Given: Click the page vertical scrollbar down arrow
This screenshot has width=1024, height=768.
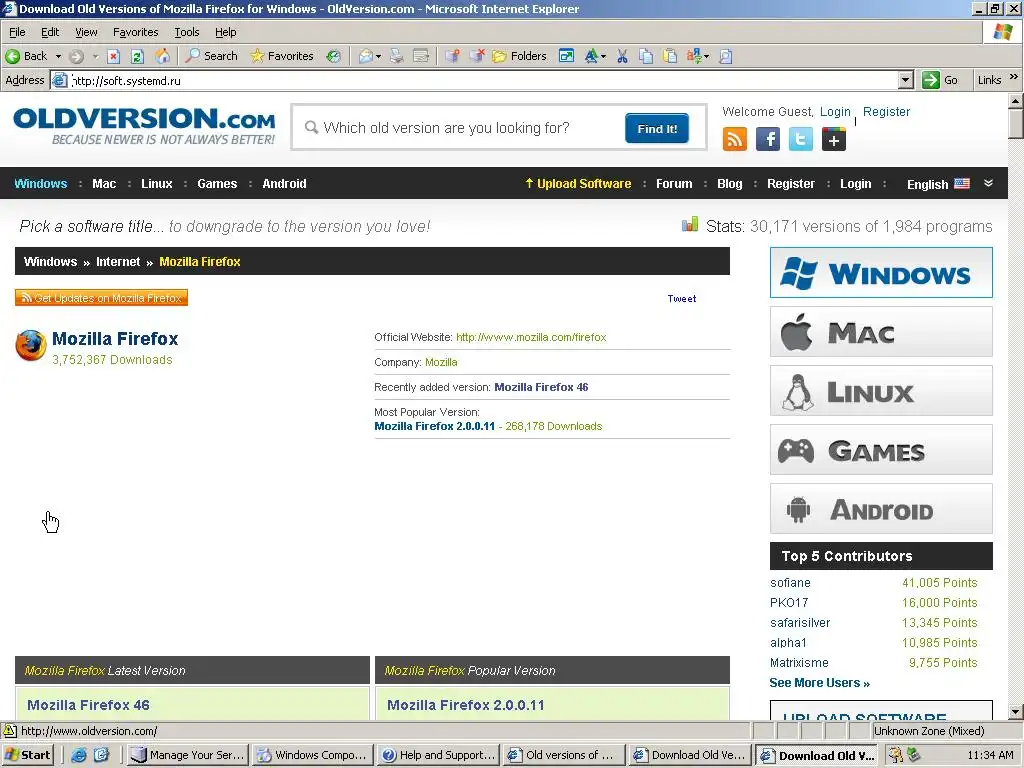Looking at the screenshot, I should (1016, 712).
